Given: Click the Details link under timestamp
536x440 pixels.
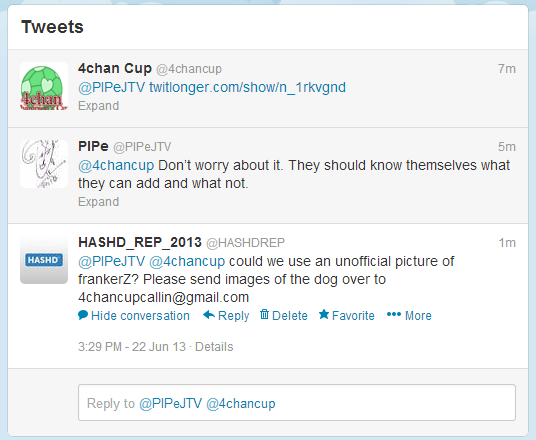Looking at the screenshot, I should tap(214, 347).
